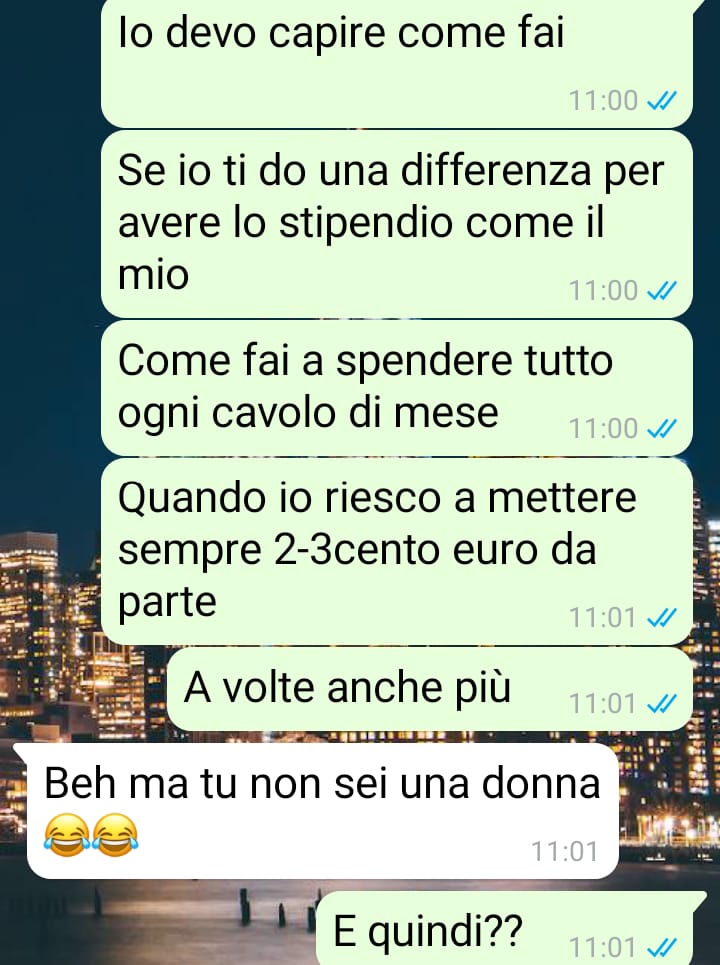Select the 'Quando io riesco a mettere' message
The width and height of the screenshot is (720, 965).
397,551
